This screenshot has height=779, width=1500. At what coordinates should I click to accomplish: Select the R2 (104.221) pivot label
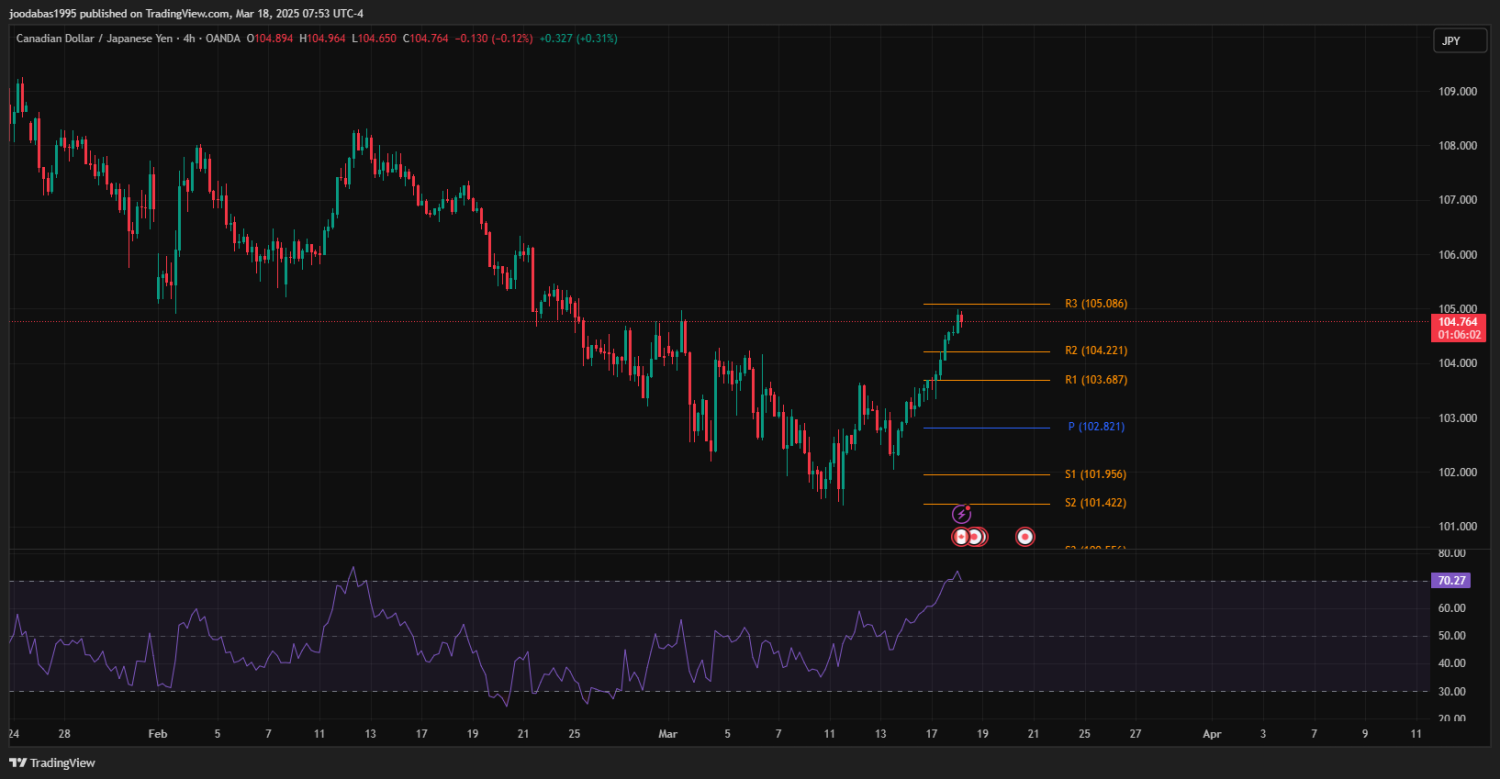[x=1096, y=351]
